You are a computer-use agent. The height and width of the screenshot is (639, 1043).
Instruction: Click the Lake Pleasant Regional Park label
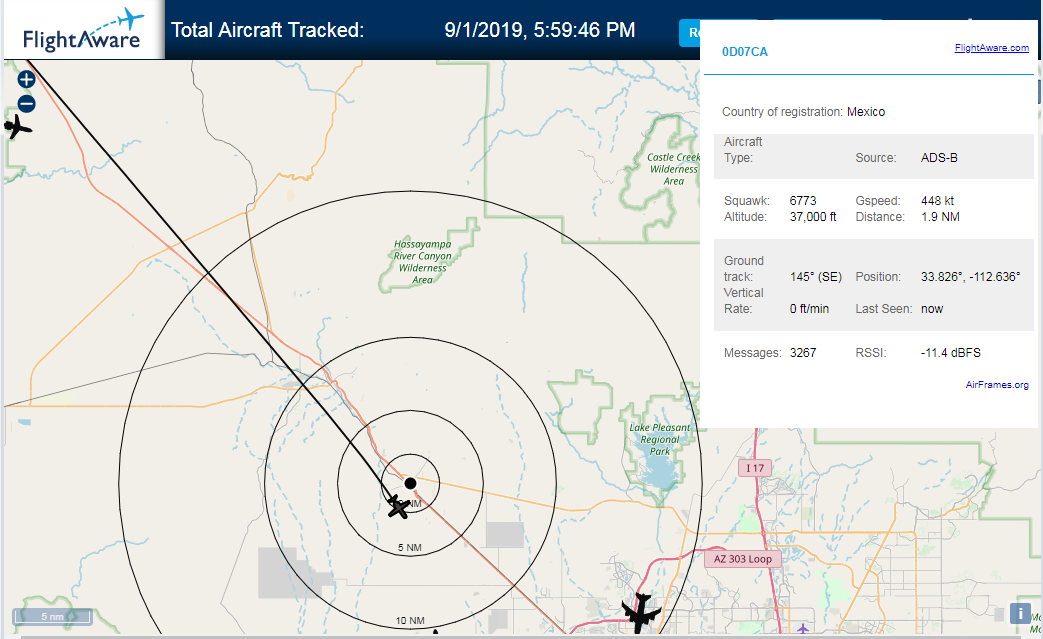[659, 440]
